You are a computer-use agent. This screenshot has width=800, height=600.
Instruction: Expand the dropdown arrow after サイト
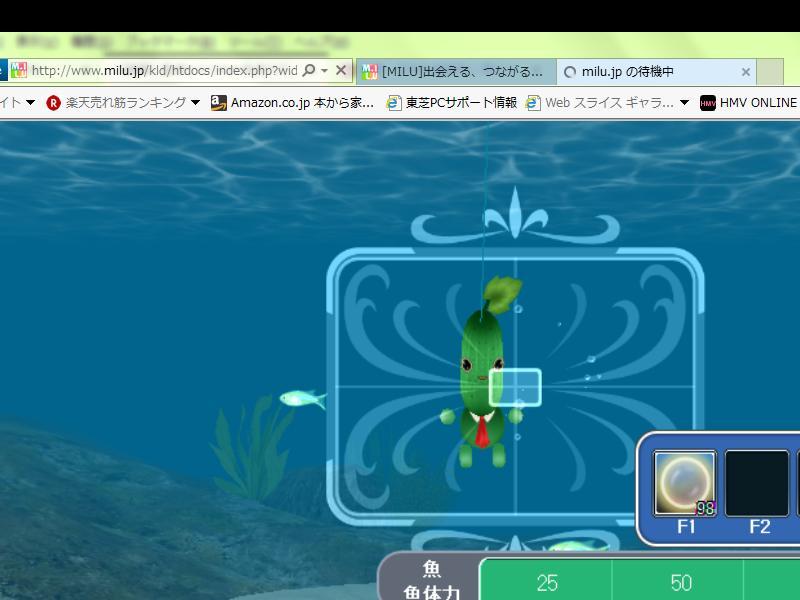(x=31, y=103)
